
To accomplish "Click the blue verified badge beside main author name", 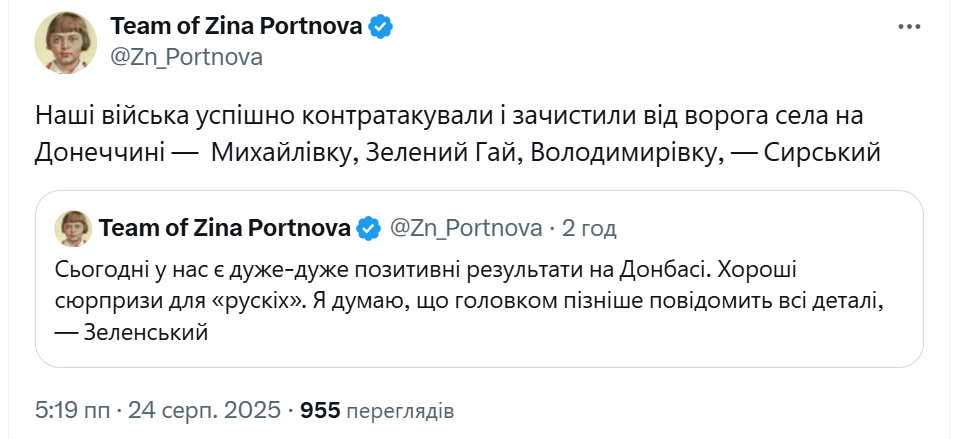I will (380, 27).
